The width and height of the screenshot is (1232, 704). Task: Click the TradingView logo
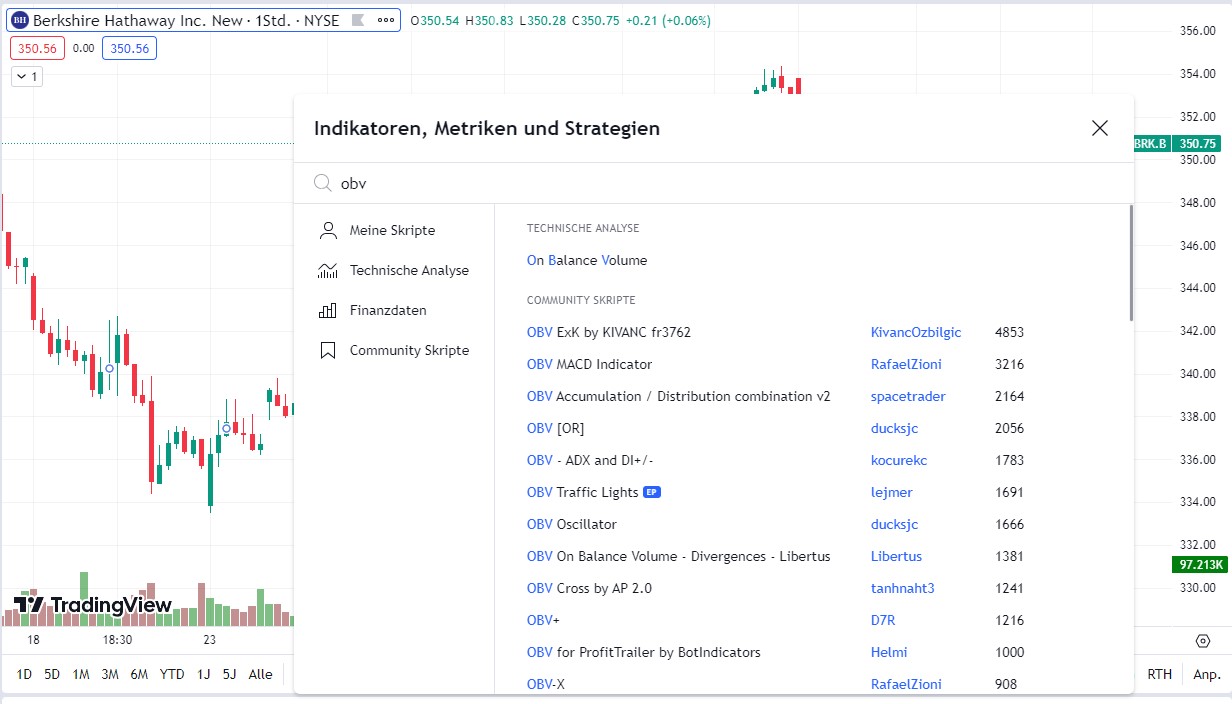(92, 605)
